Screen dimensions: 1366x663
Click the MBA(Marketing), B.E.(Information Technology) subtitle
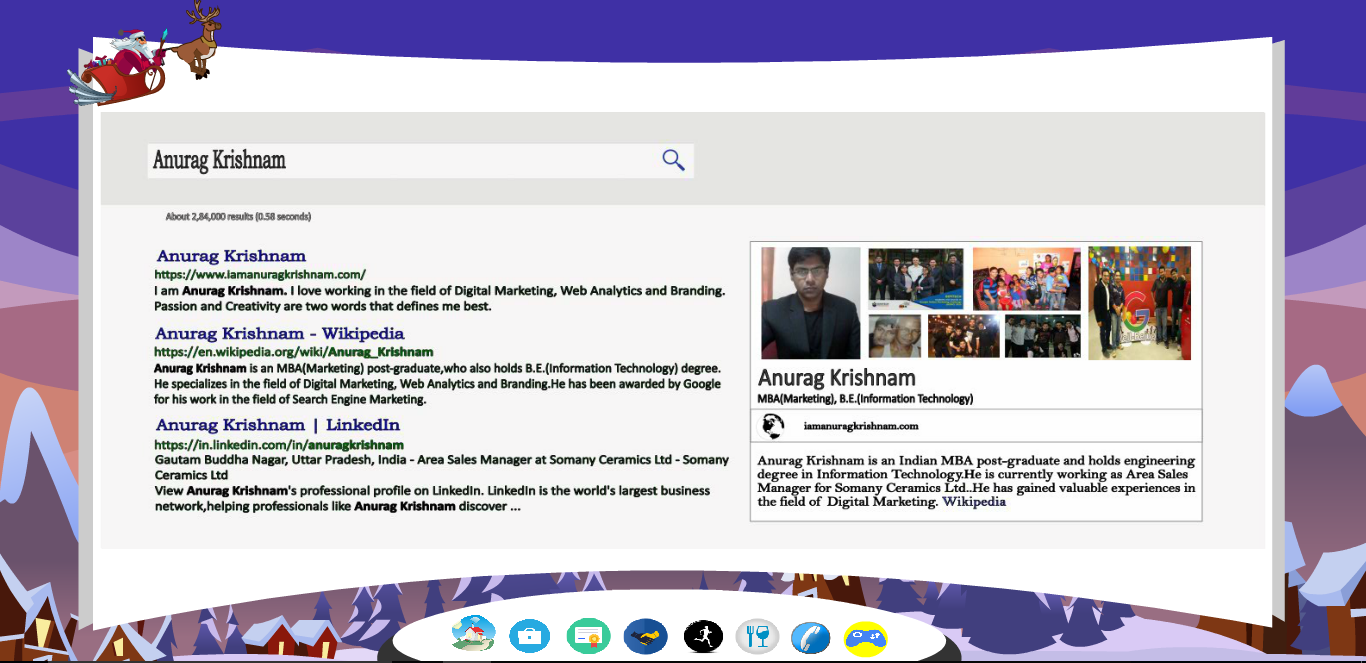coord(865,399)
